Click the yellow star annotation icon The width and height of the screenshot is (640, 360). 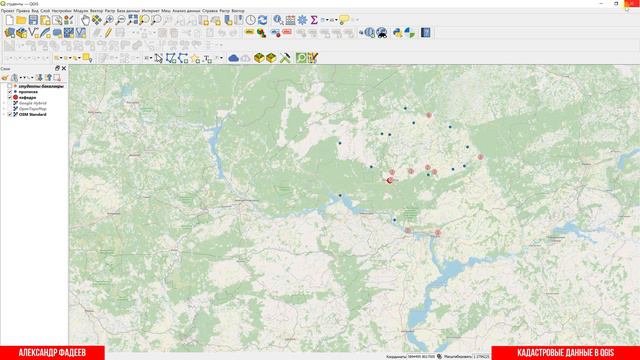[x=195, y=58]
